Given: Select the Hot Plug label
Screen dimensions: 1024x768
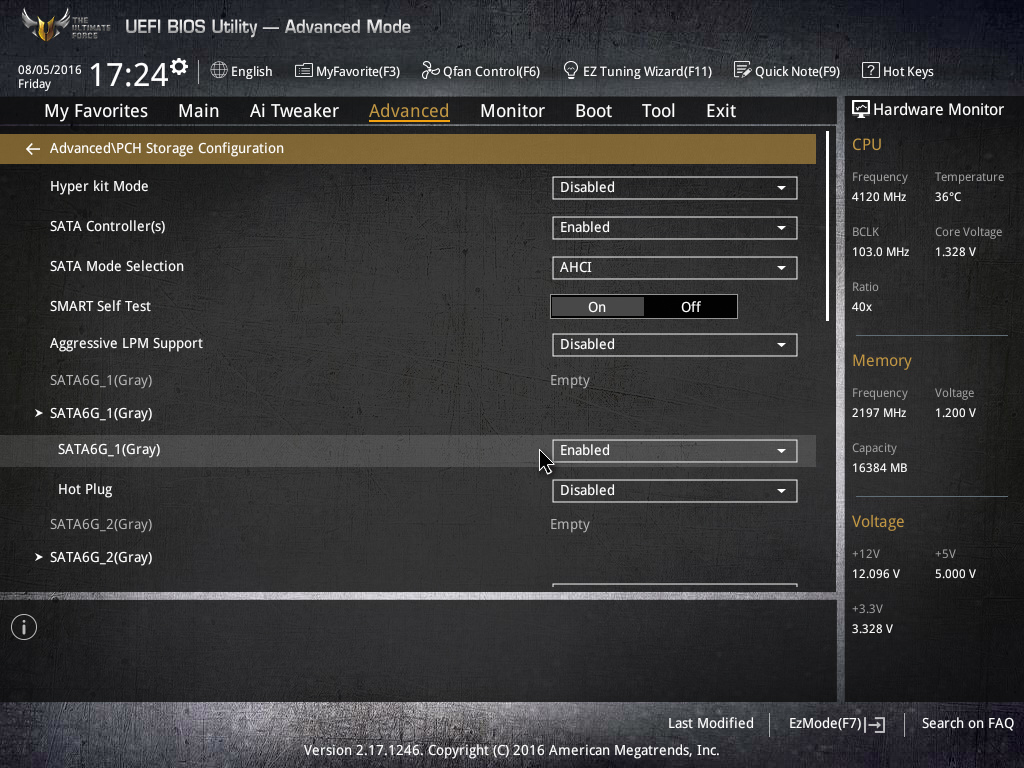Looking at the screenshot, I should (85, 489).
